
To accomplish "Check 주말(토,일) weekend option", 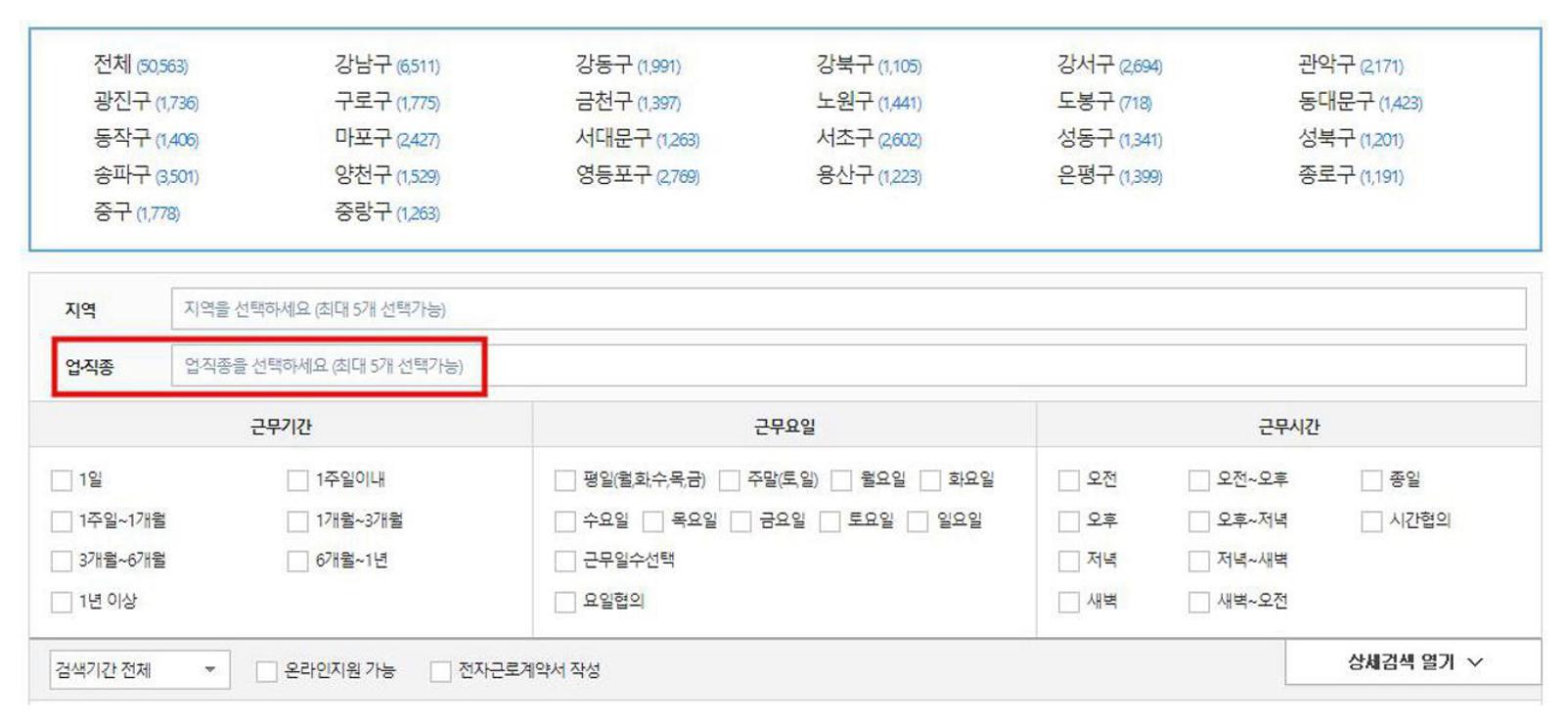I will tap(730, 480).
